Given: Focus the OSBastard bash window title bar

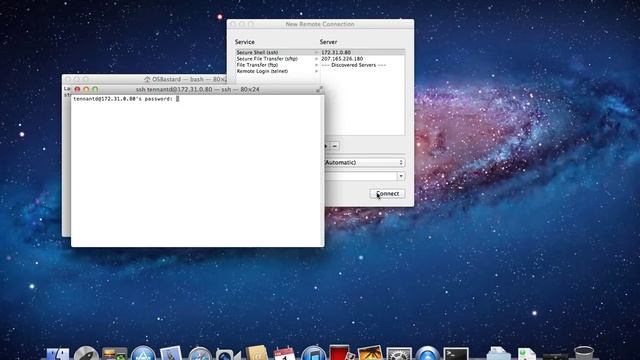Looking at the screenshot, I should tap(144, 79).
